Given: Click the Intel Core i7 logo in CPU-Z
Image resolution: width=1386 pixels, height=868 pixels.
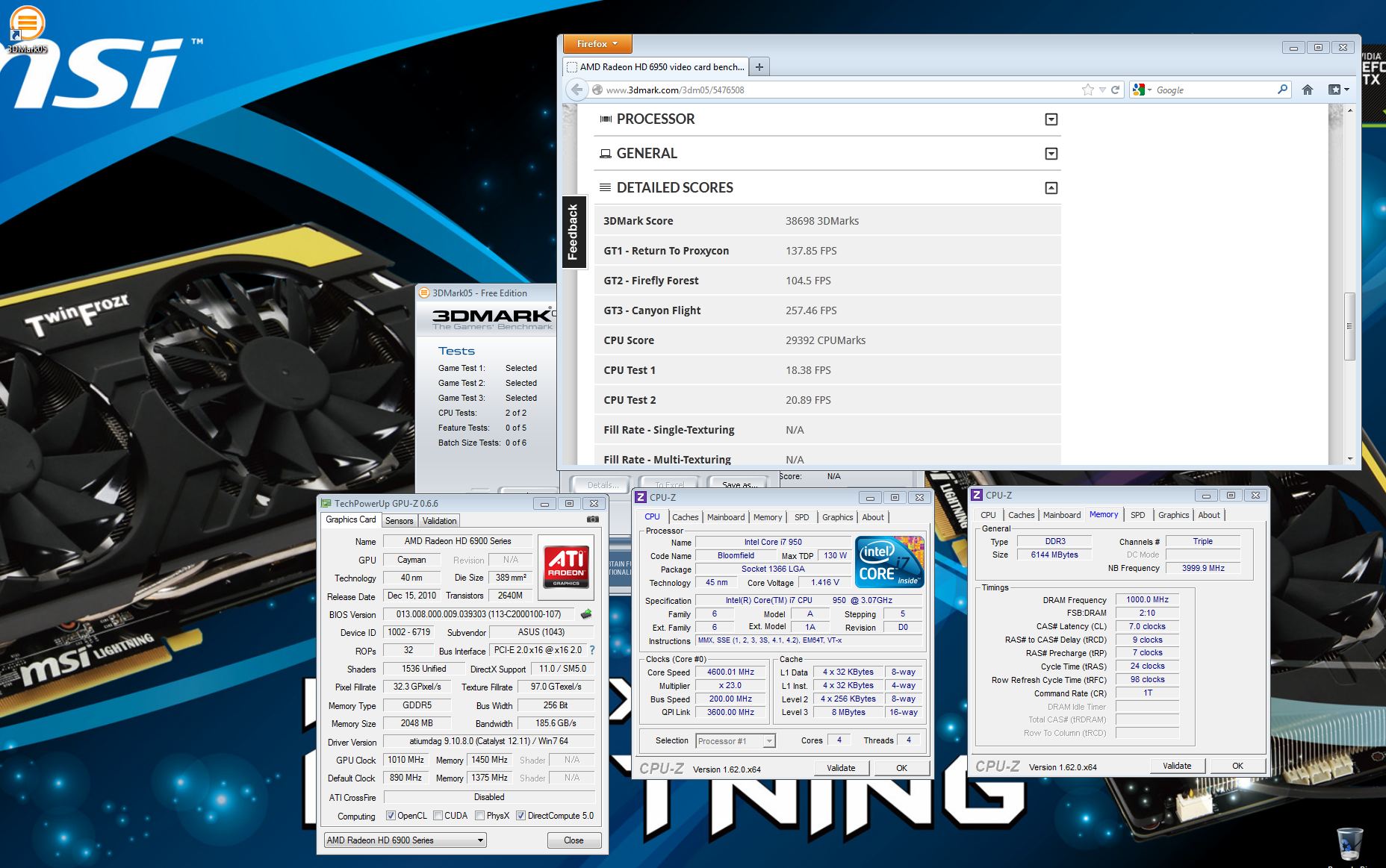Looking at the screenshot, I should [x=889, y=562].
